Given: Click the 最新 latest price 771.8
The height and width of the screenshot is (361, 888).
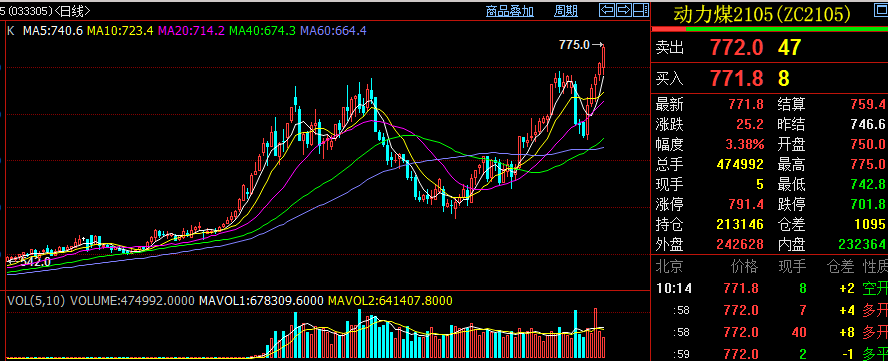Looking at the screenshot, I should [745, 104].
